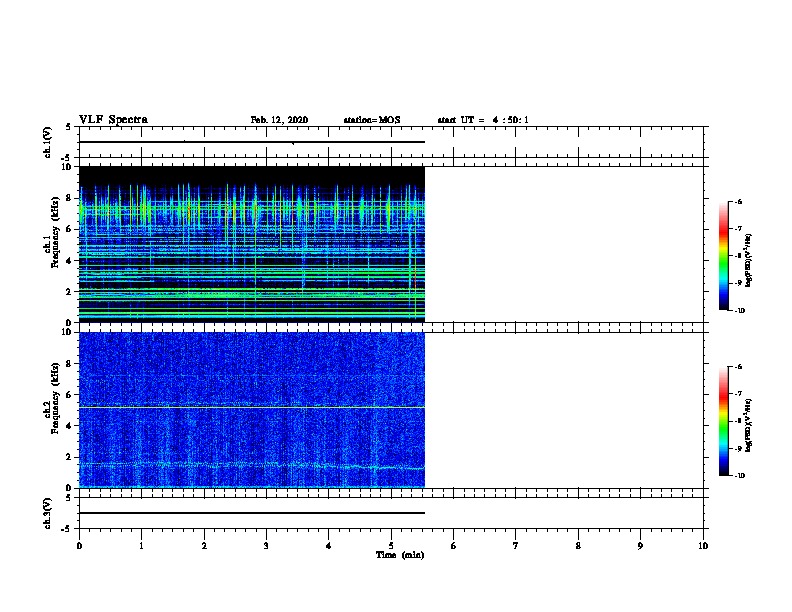Click the bright 5.2 kHz line in ch.2 spectrogram
Image resolution: width=792 pixels, height=612 pixels.
(252, 407)
